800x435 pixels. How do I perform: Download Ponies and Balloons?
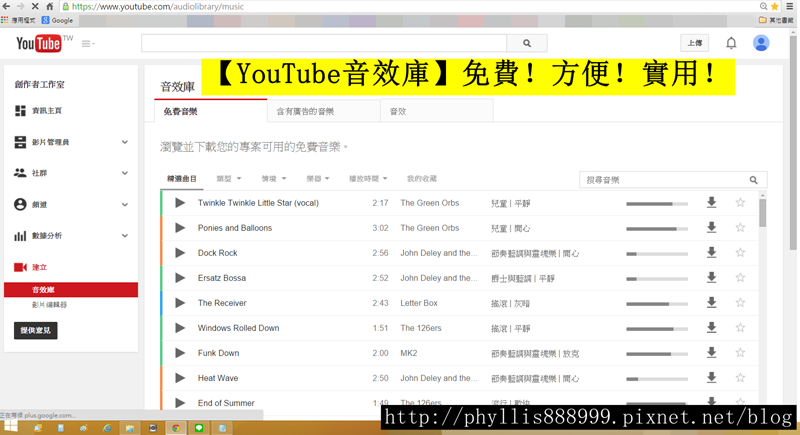[711, 227]
